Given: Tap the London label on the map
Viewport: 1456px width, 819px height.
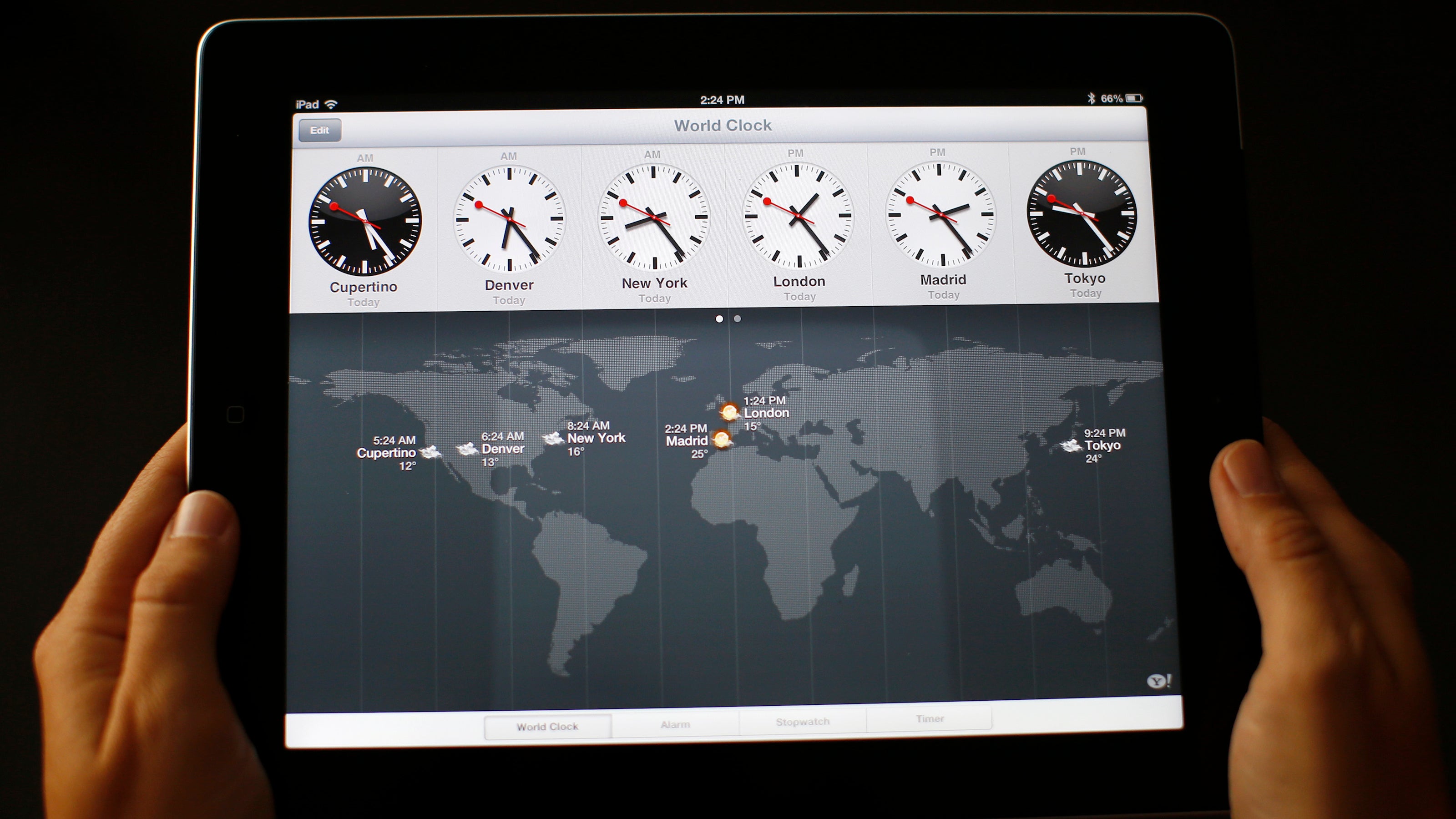Looking at the screenshot, I should 766,413.
